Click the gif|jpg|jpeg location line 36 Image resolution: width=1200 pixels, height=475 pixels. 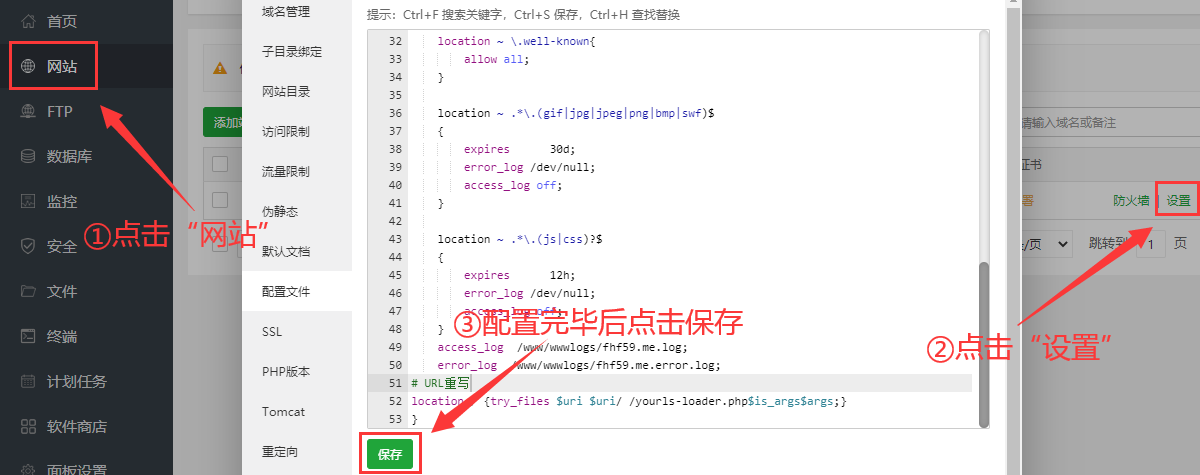click(575, 113)
